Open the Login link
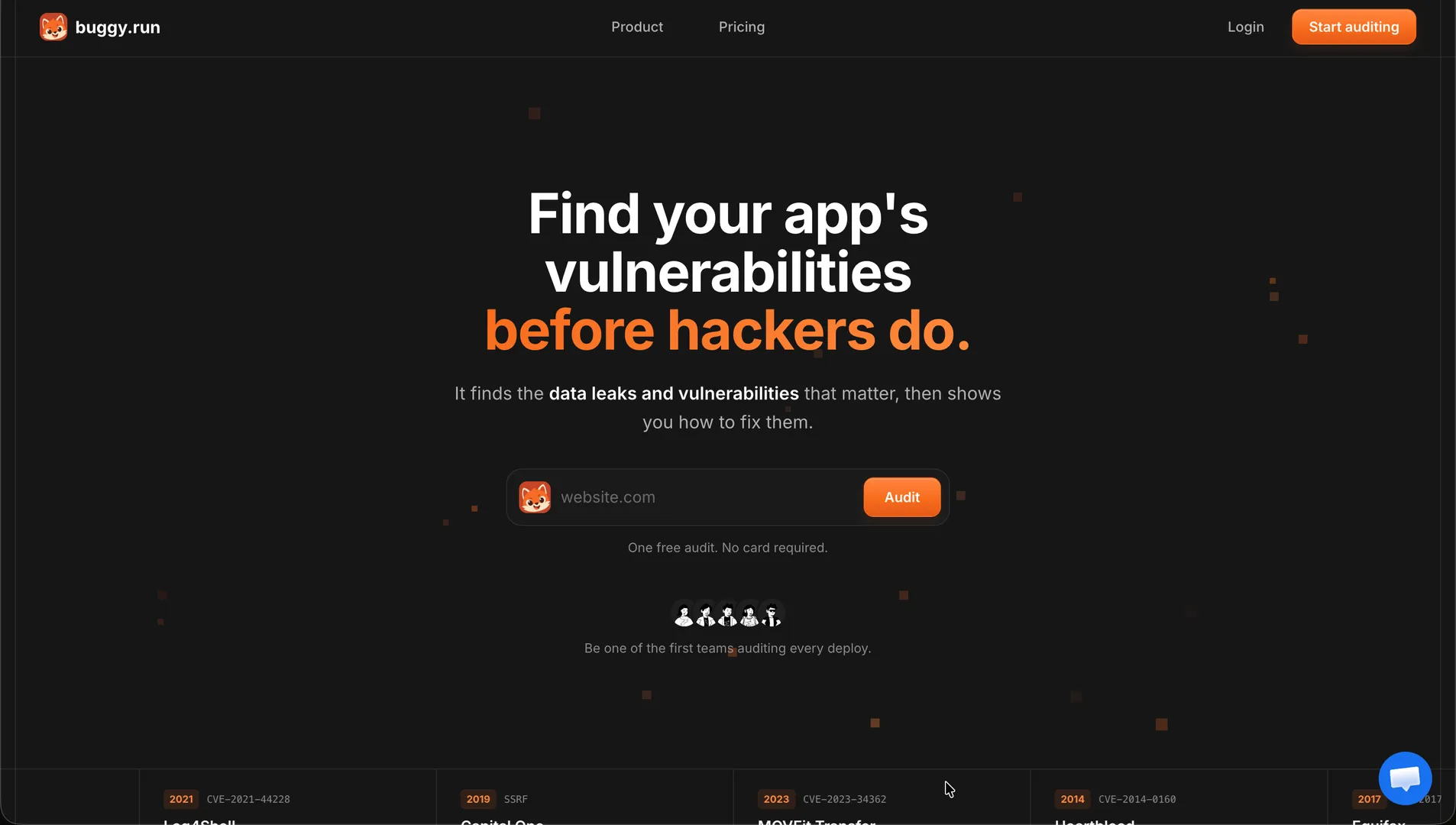The image size is (1456, 825). pyautogui.click(x=1246, y=27)
